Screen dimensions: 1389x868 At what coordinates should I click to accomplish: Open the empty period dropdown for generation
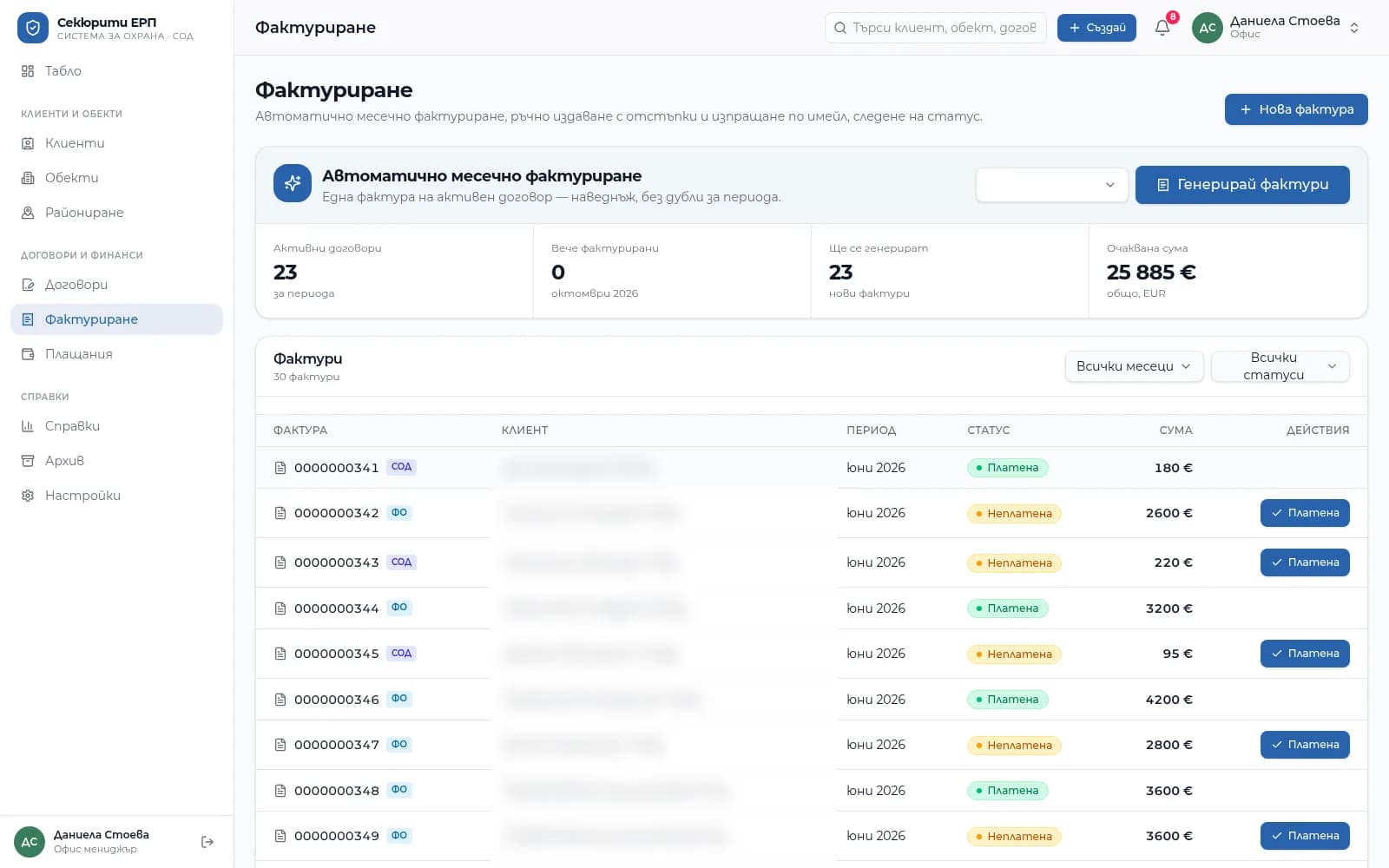[x=1051, y=185]
